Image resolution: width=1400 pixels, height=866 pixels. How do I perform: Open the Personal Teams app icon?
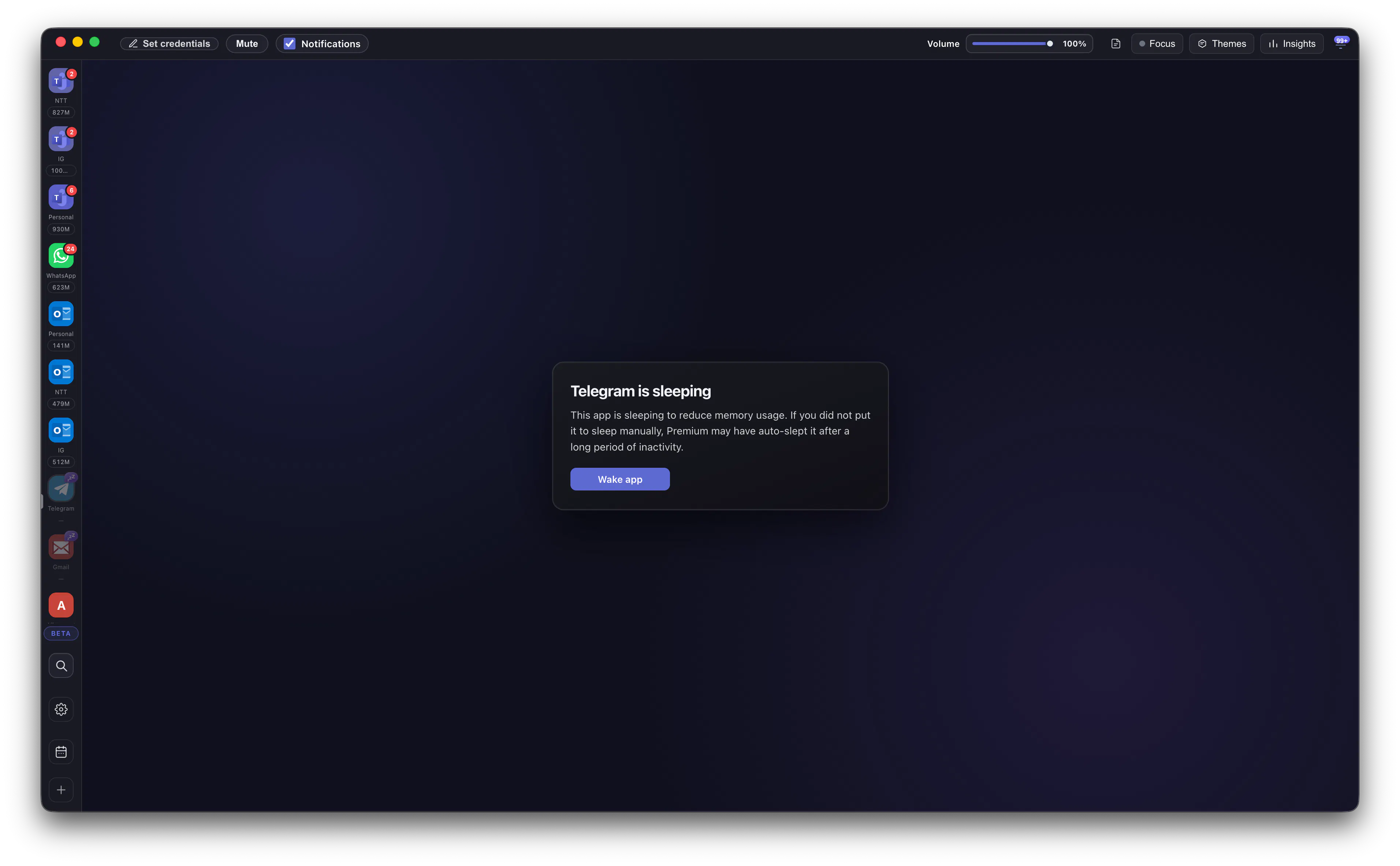[61, 198]
